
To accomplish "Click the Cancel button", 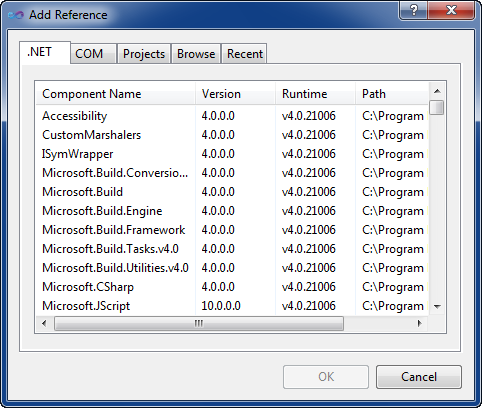I will point(419,377).
